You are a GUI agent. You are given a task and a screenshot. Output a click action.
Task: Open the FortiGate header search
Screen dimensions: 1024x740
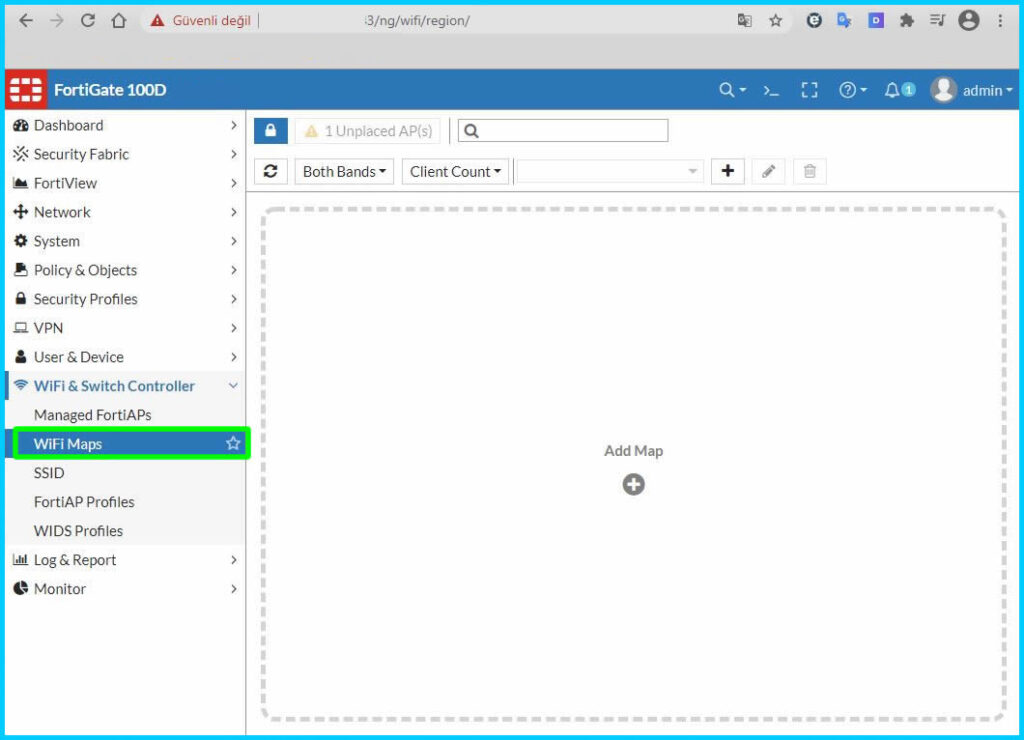click(731, 90)
